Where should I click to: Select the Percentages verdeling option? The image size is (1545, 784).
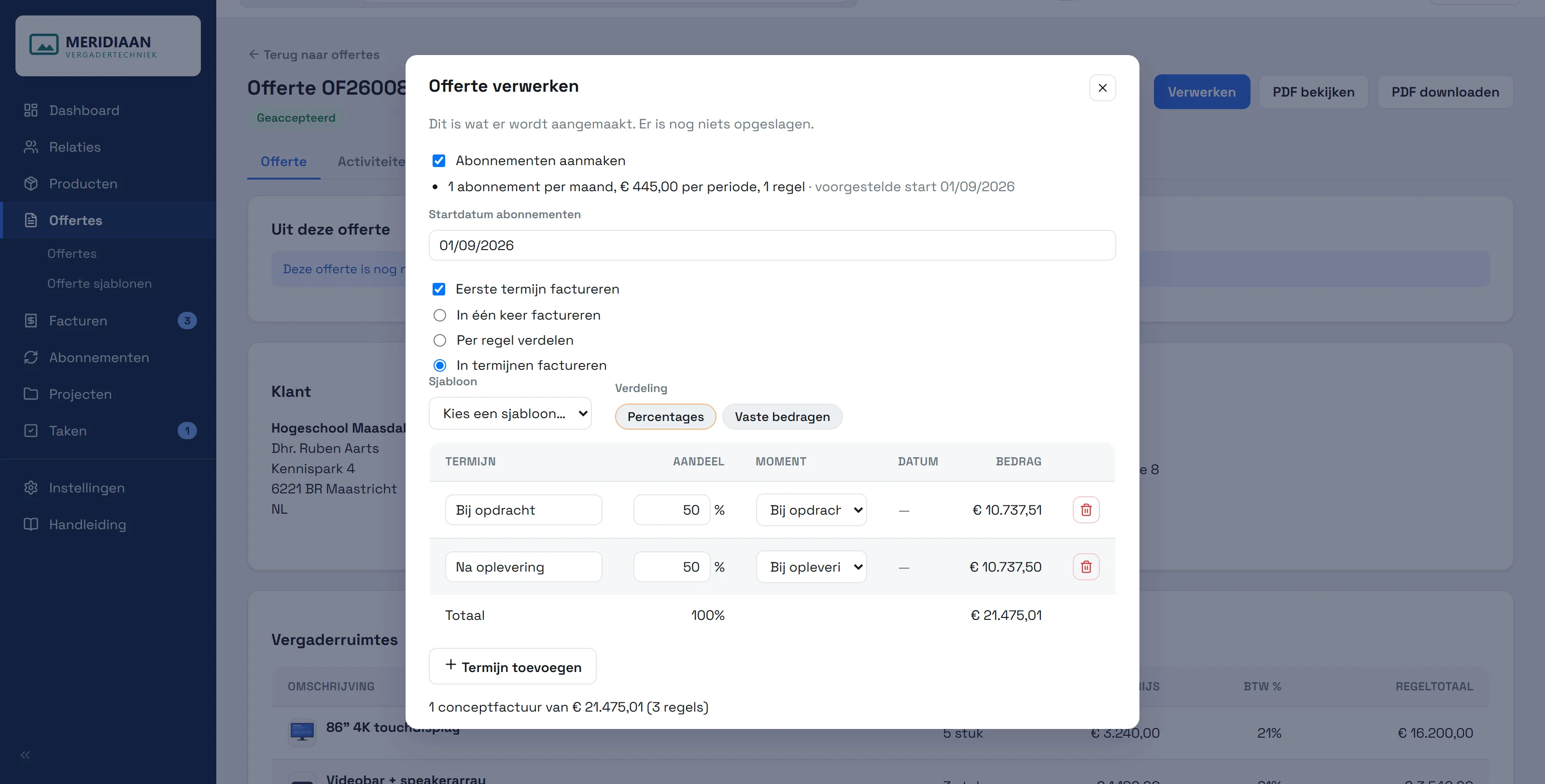click(665, 417)
